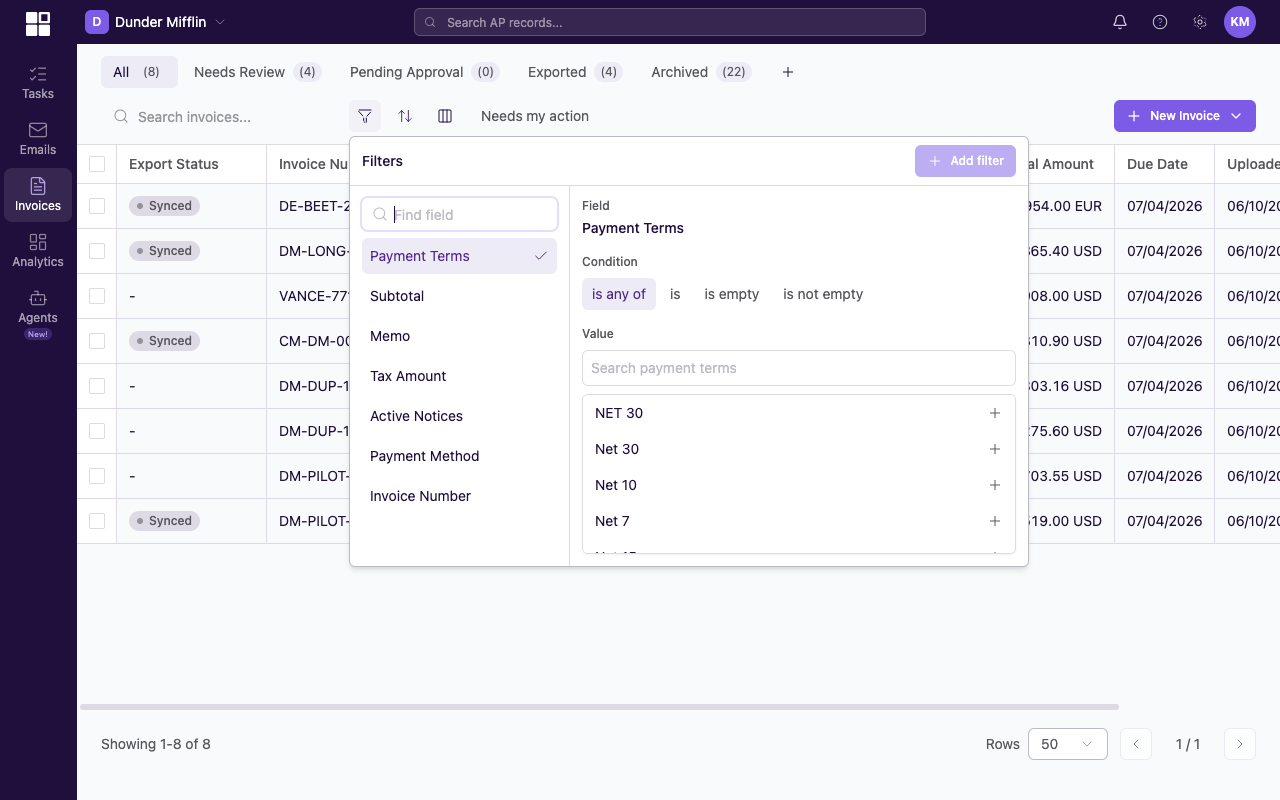Select Memo in the field list
This screenshot has width=1280, height=800.
tap(459, 336)
